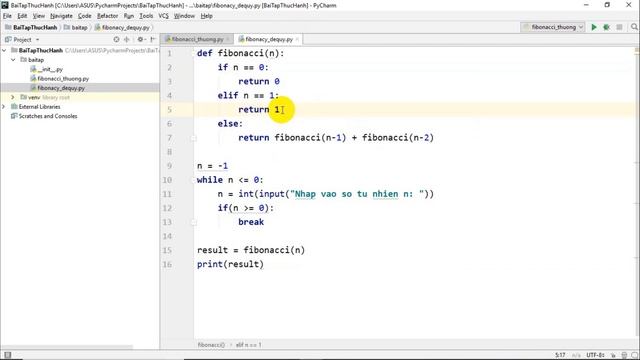This screenshot has width=640, height=360.
Task: Open the Run menu
Action: [x=129, y=16]
